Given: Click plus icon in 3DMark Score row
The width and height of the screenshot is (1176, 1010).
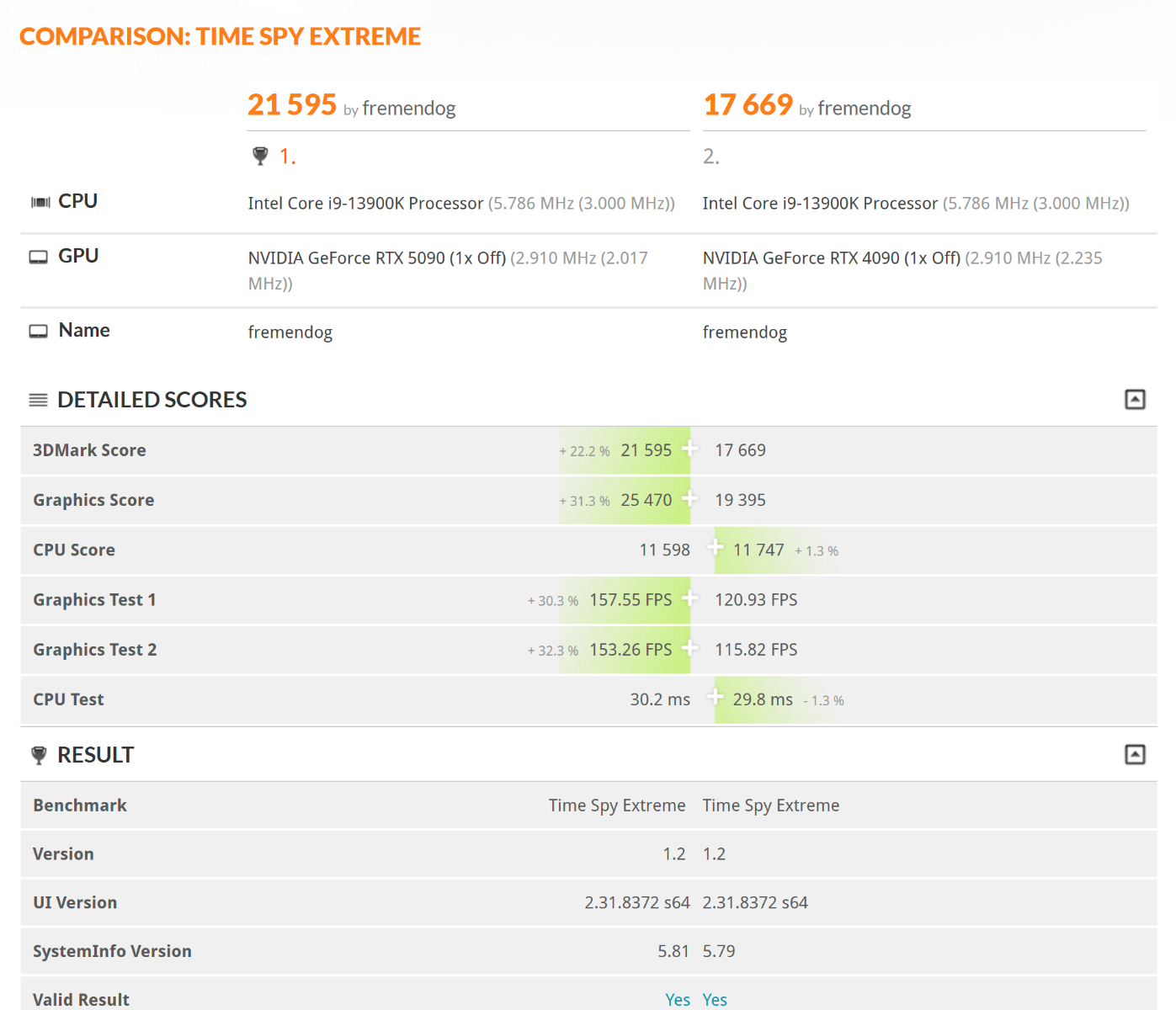Looking at the screenshot, I should 689,449.
